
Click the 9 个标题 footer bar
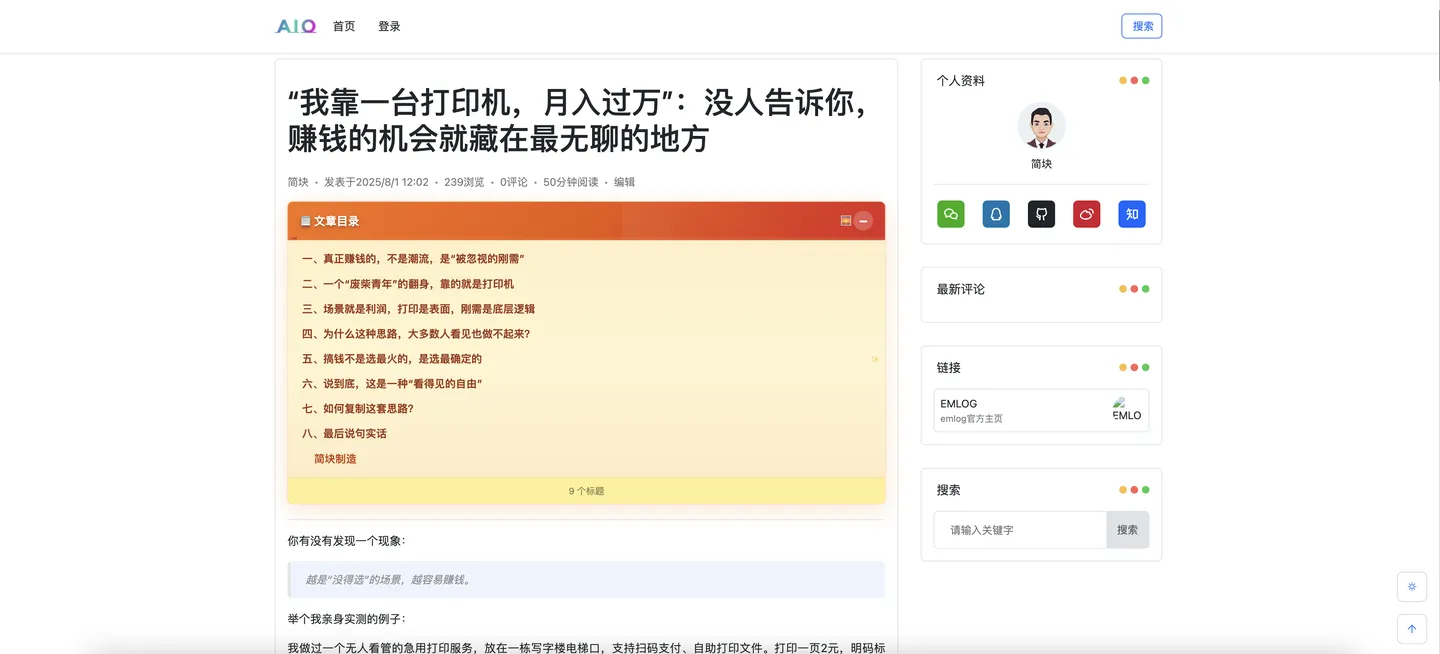586,491
